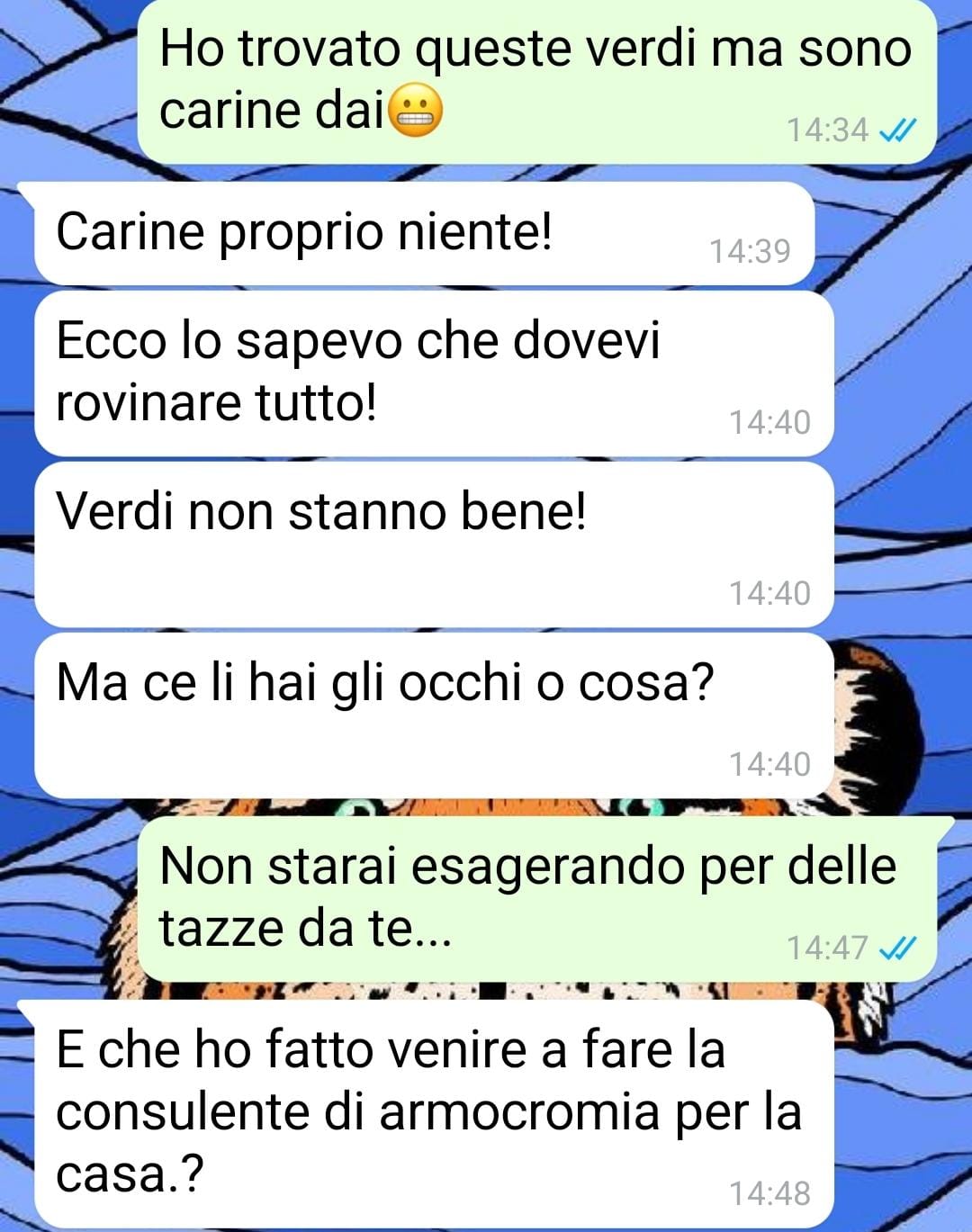The width and height of the screenshot is (972, 1232).
Task: Select the sent message about 'tazze da te'
Action: point(537,899)
